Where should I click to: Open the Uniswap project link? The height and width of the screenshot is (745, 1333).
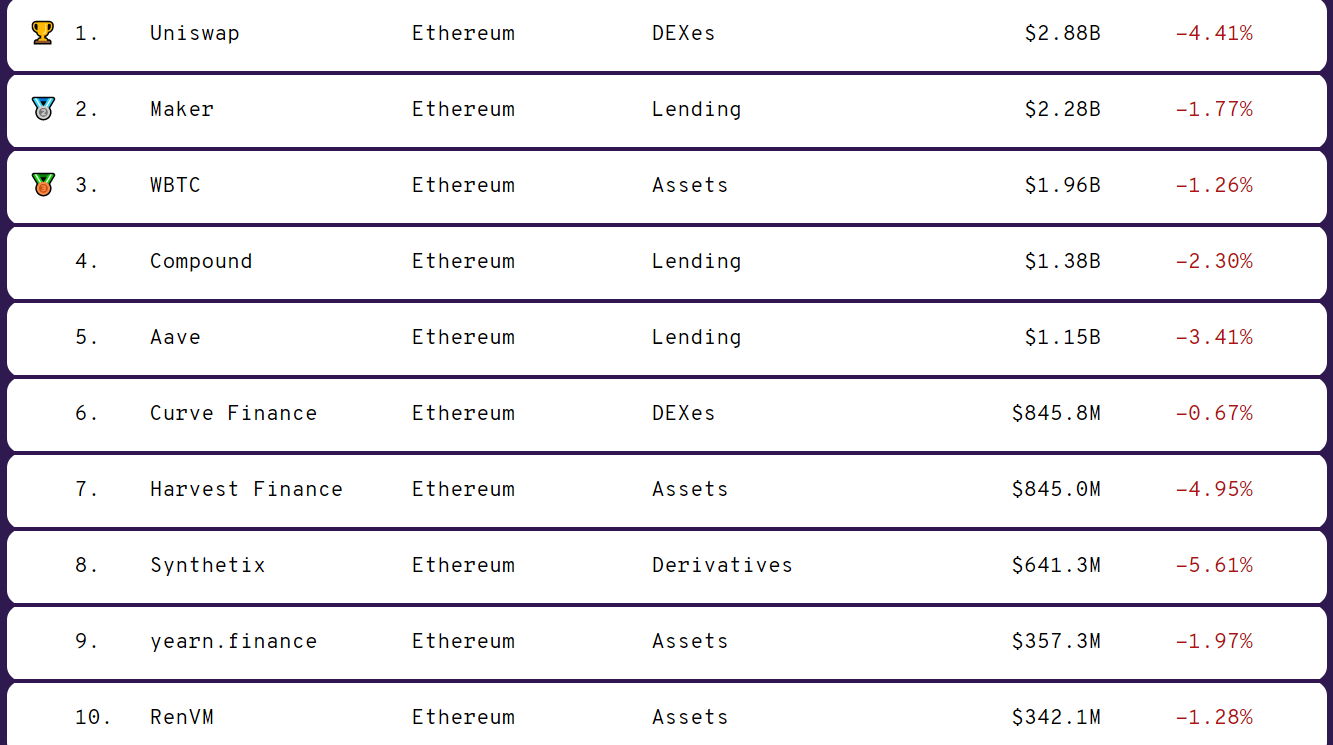click(194, 33)
